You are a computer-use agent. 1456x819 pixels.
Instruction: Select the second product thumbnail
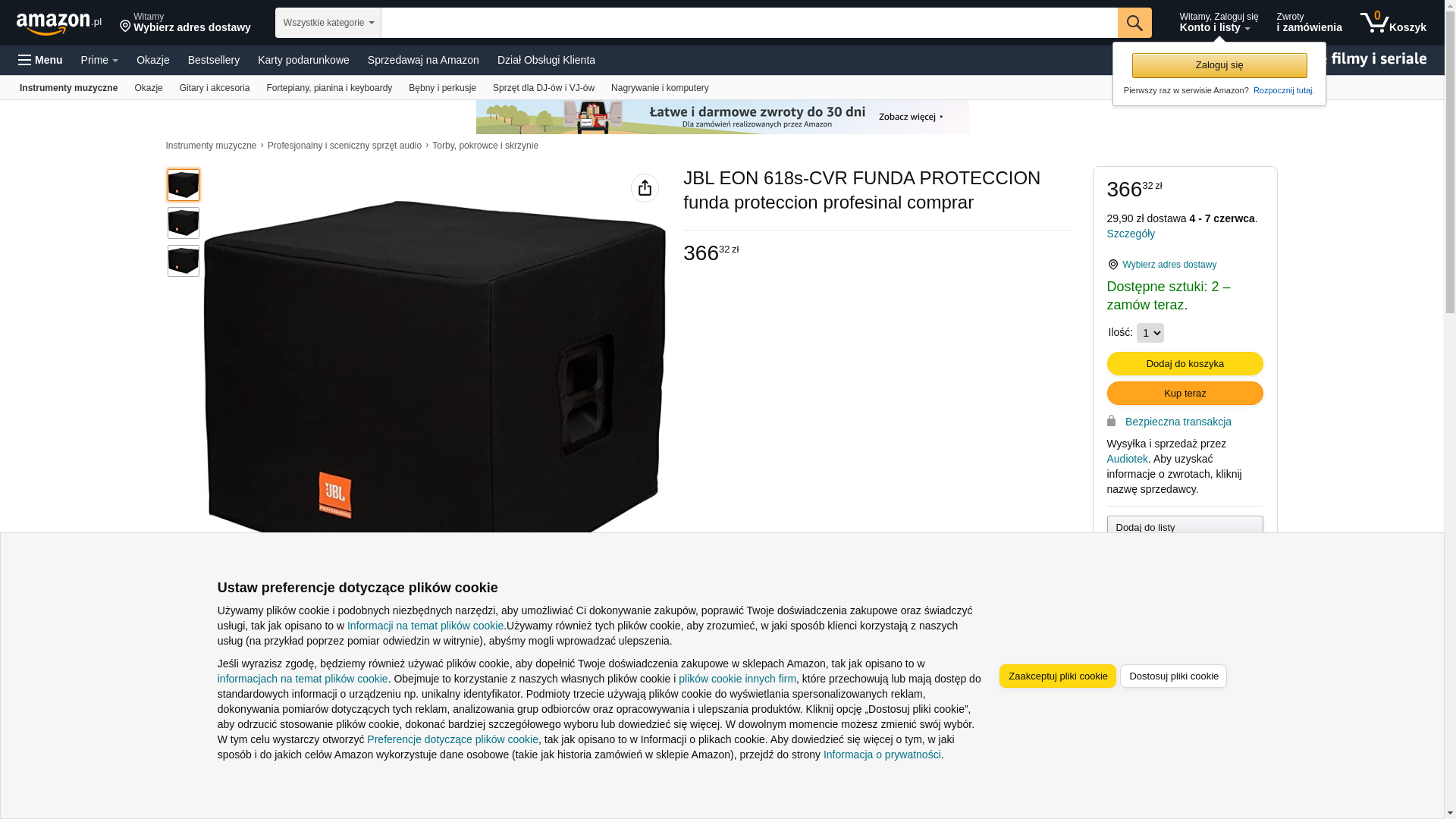tap(184, 223)
